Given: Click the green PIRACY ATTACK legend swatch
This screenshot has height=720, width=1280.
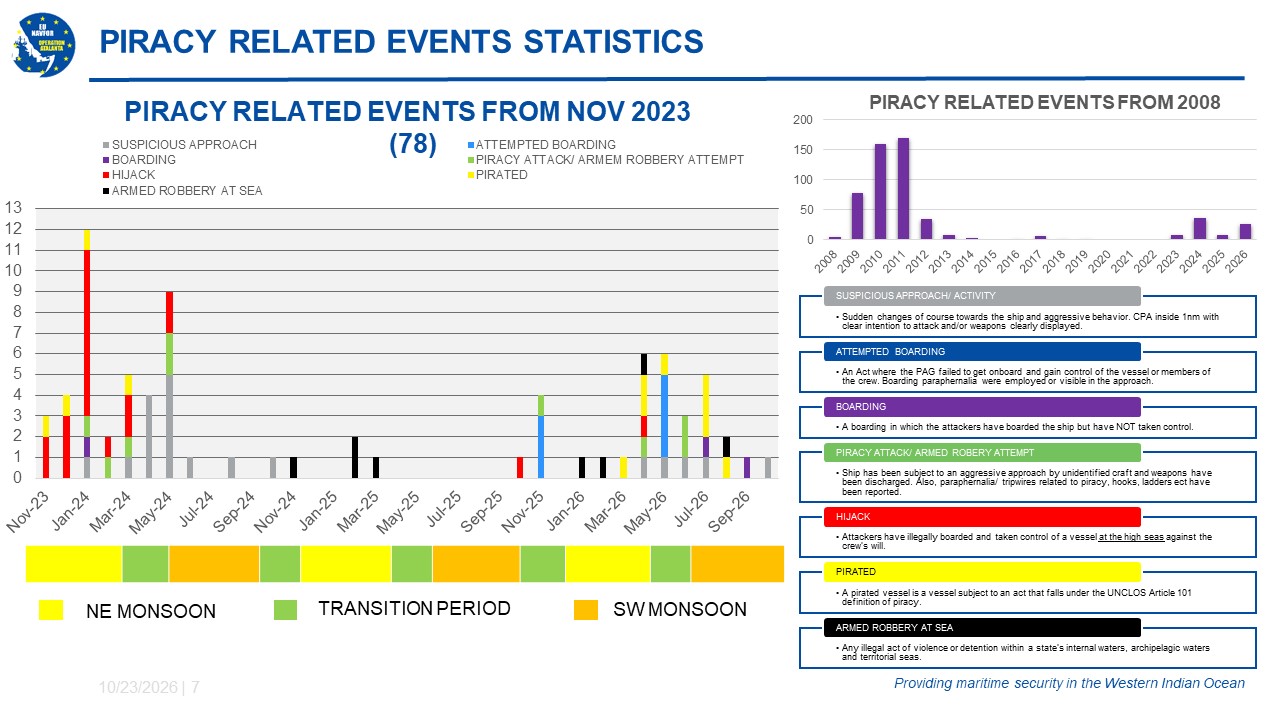Looking at the screenshot, I should pos(469,160).
